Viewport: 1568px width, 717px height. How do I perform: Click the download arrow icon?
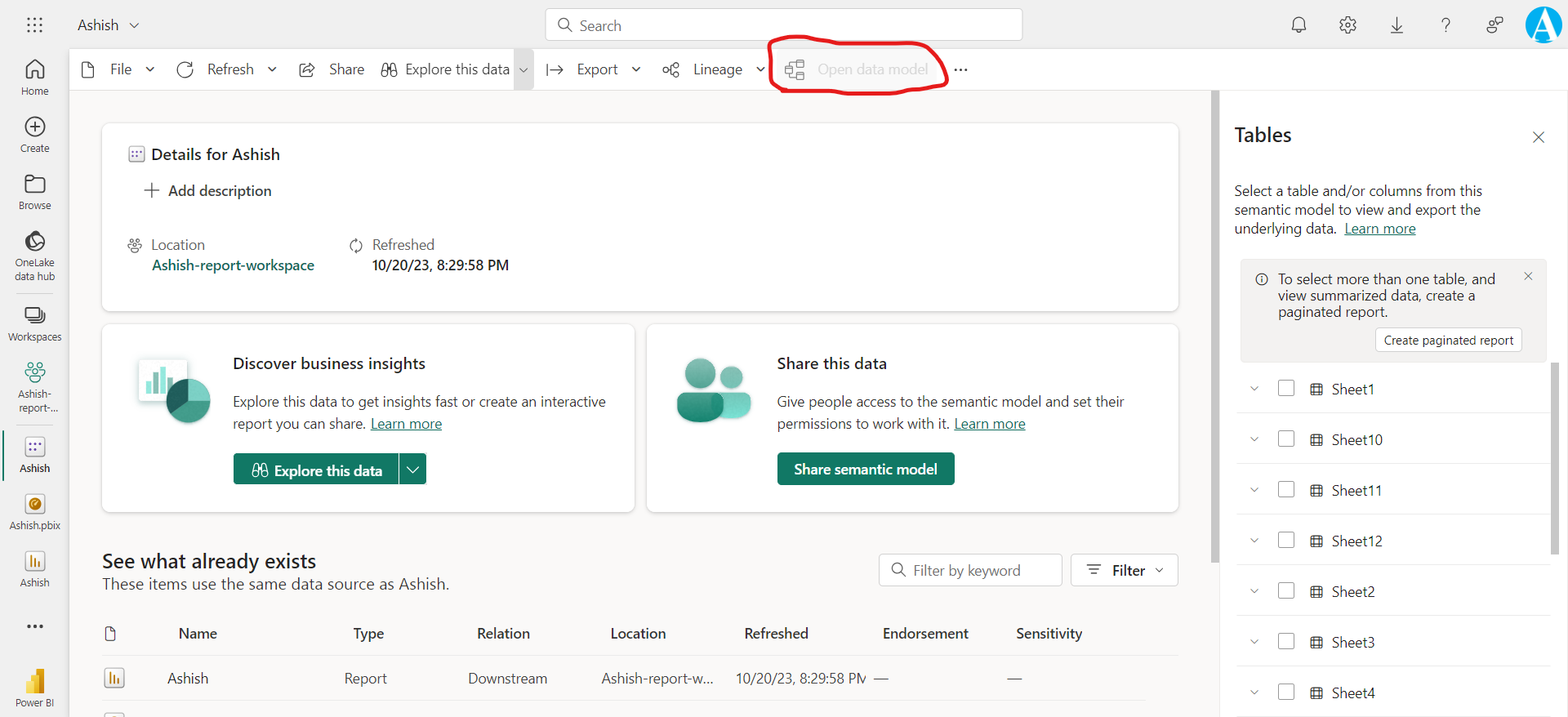coord(1396,25)
